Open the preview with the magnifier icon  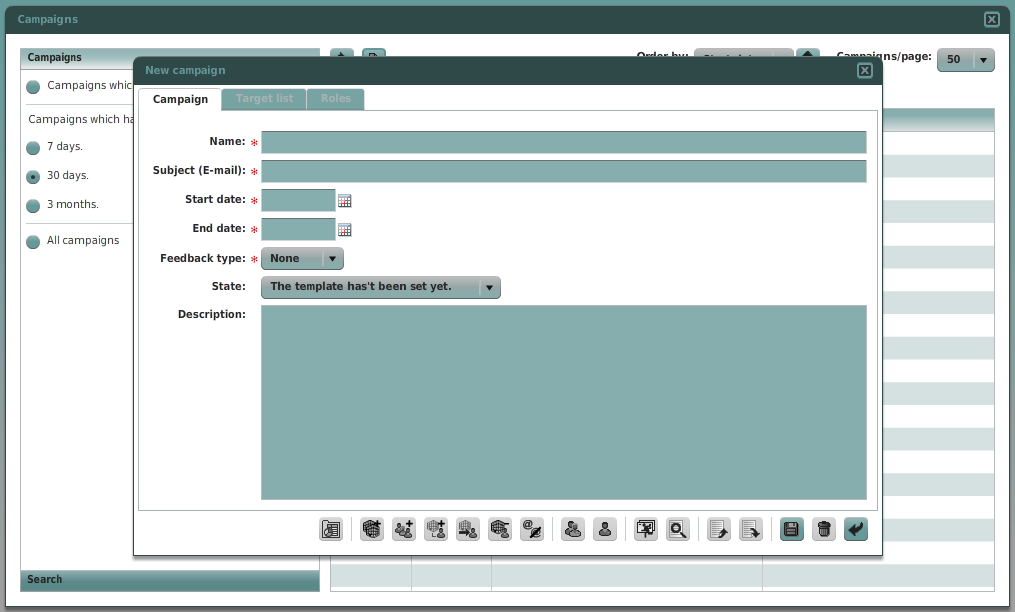coord(677,529)
